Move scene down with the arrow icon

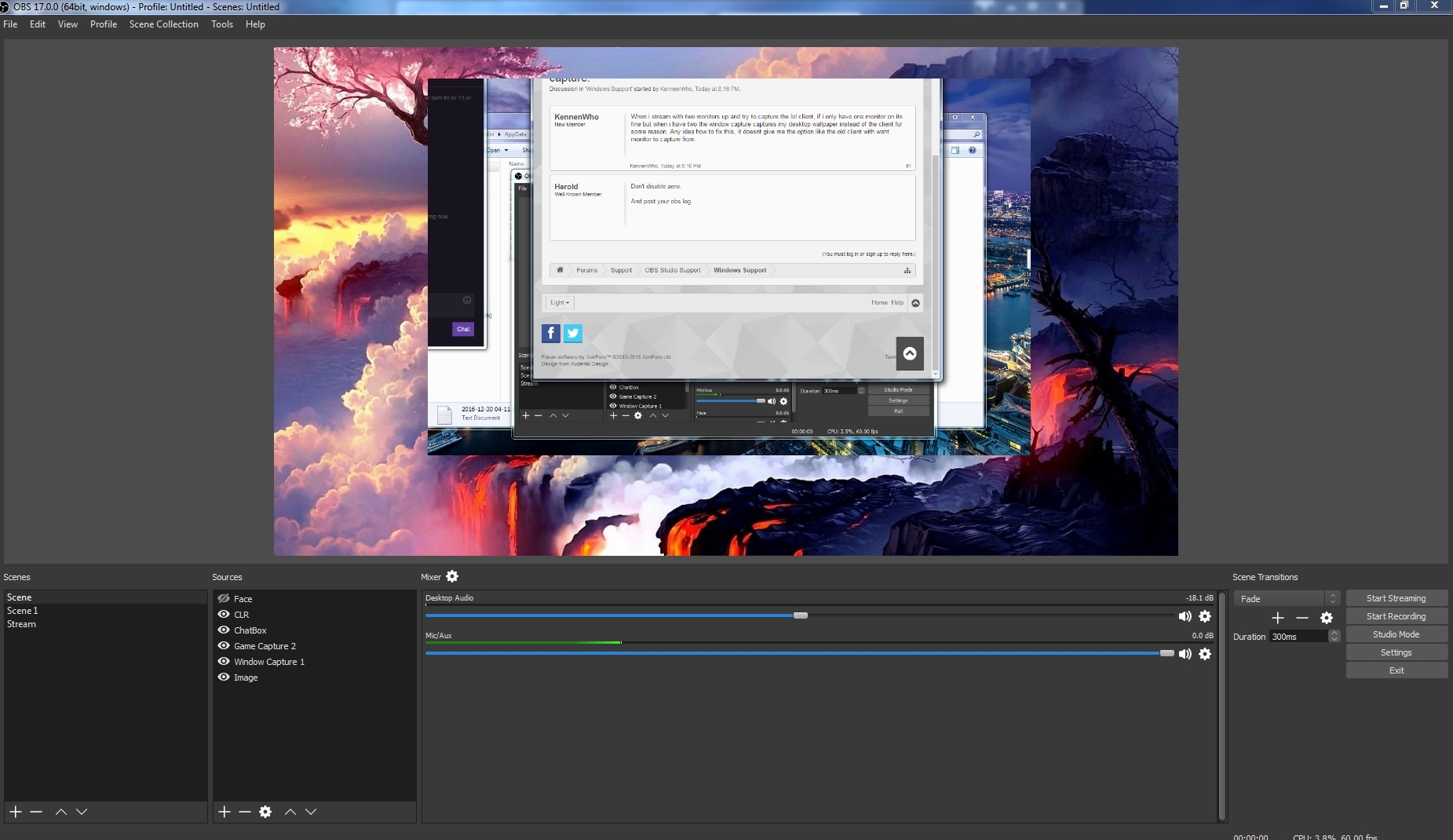[x=82, y=812]
